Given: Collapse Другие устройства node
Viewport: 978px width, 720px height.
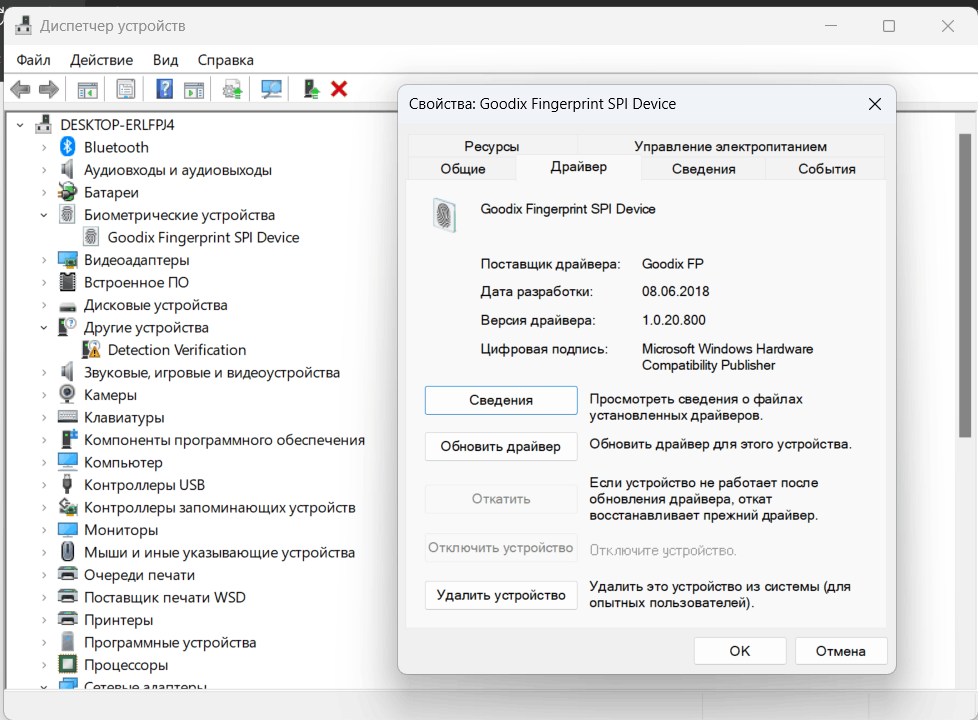Looking at the screenshot, I should [x=44, y=328].
